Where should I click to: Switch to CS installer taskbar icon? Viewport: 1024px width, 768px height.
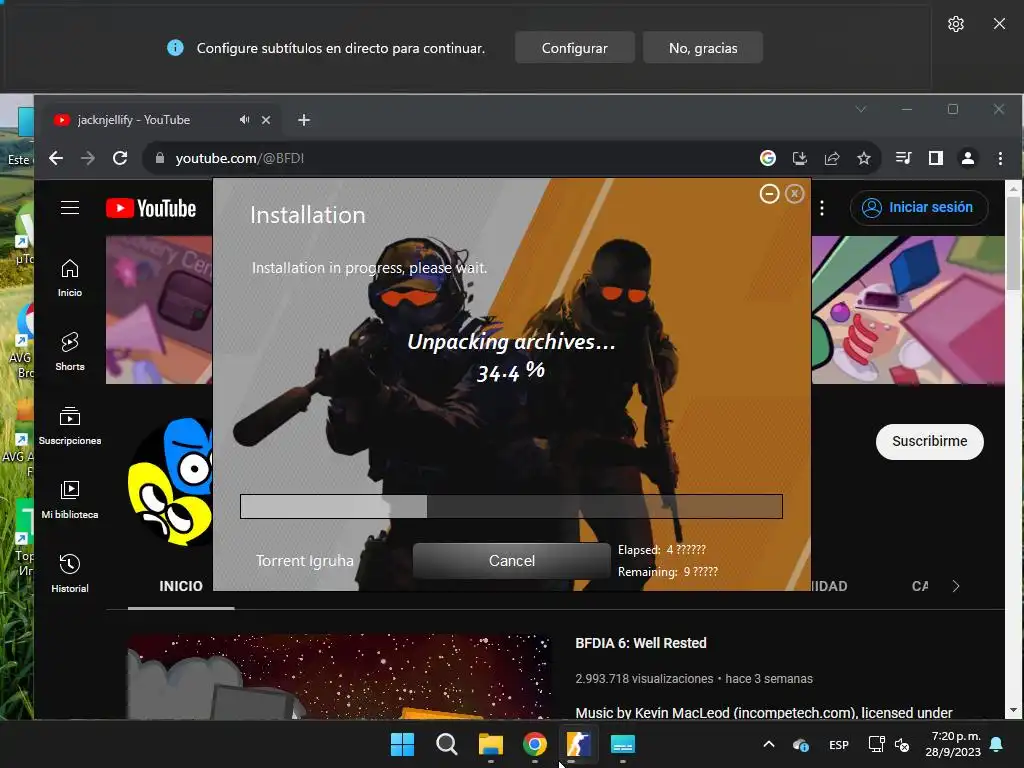point(579,744)
